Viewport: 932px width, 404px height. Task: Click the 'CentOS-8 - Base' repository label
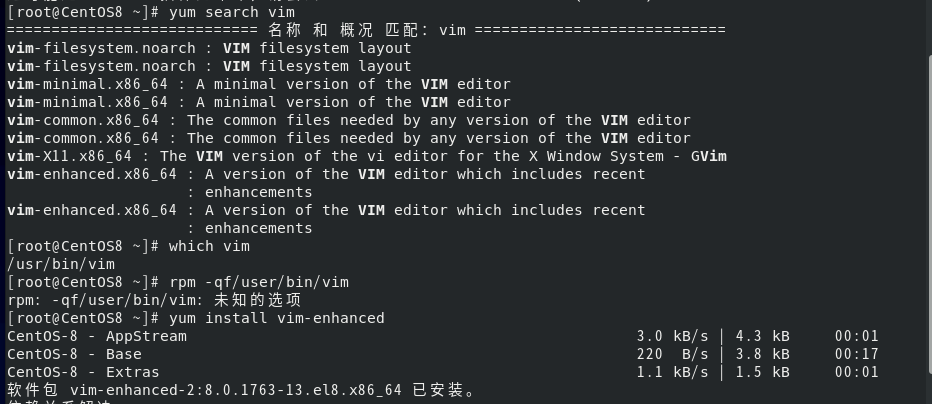tap(74, 354)
